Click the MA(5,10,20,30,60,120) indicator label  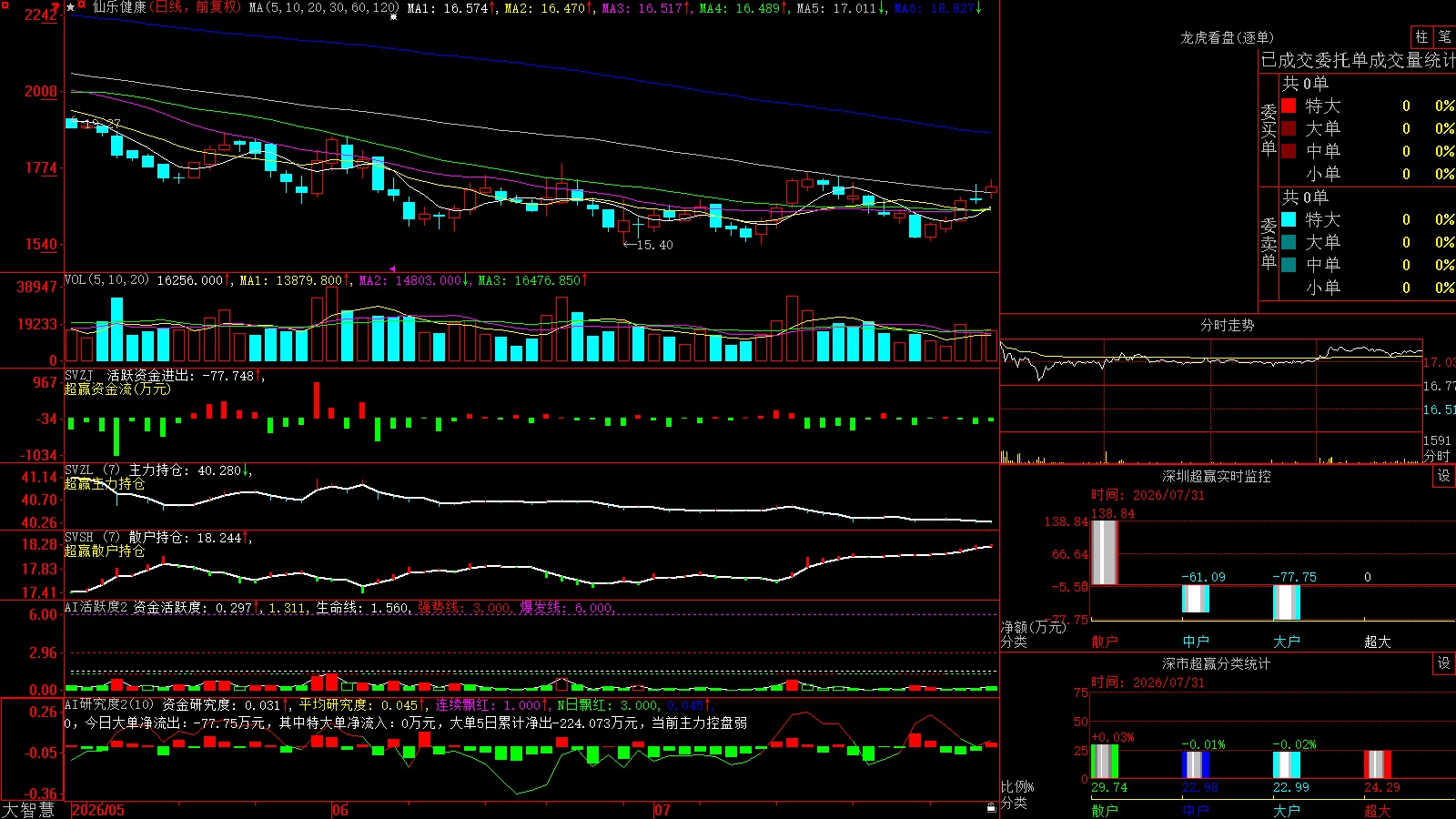(x=324, y=8)
